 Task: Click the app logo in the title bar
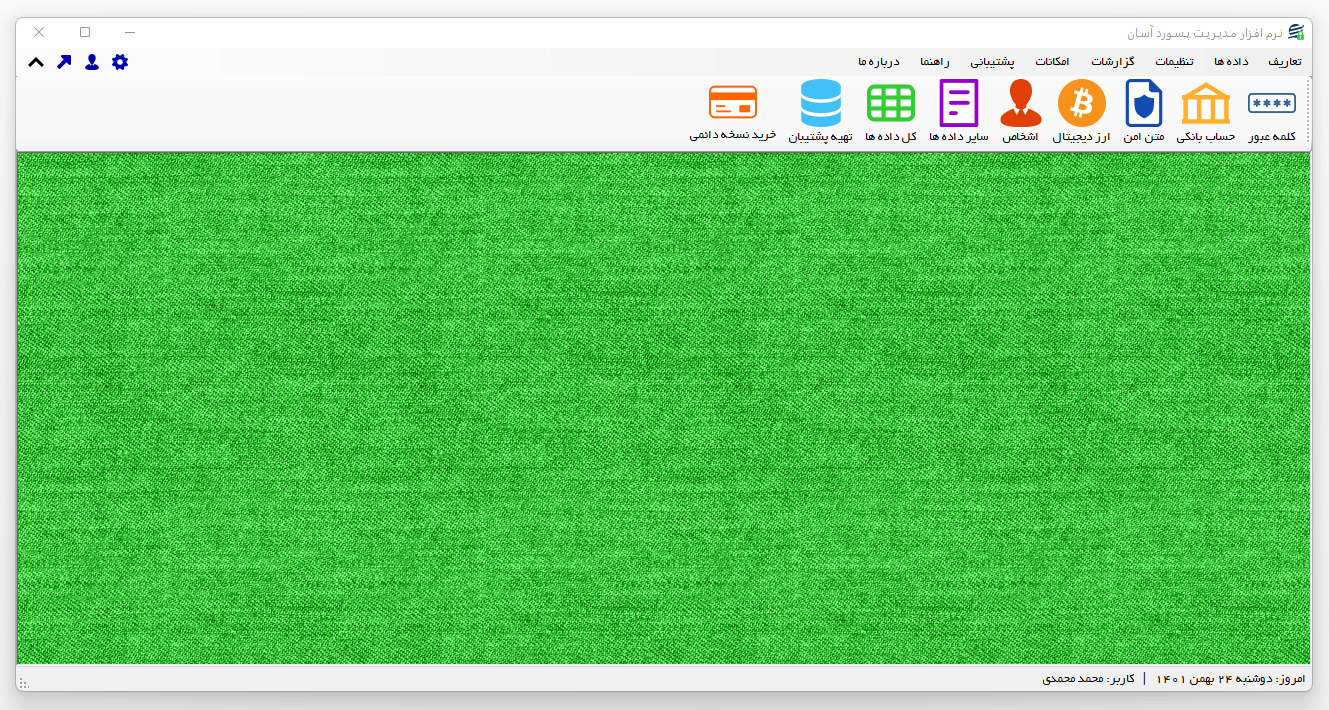tap(1297, 32)
